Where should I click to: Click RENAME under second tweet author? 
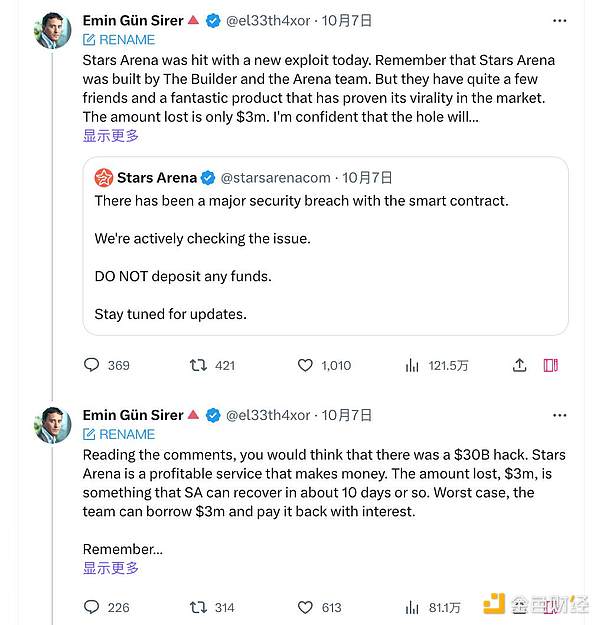119,435
